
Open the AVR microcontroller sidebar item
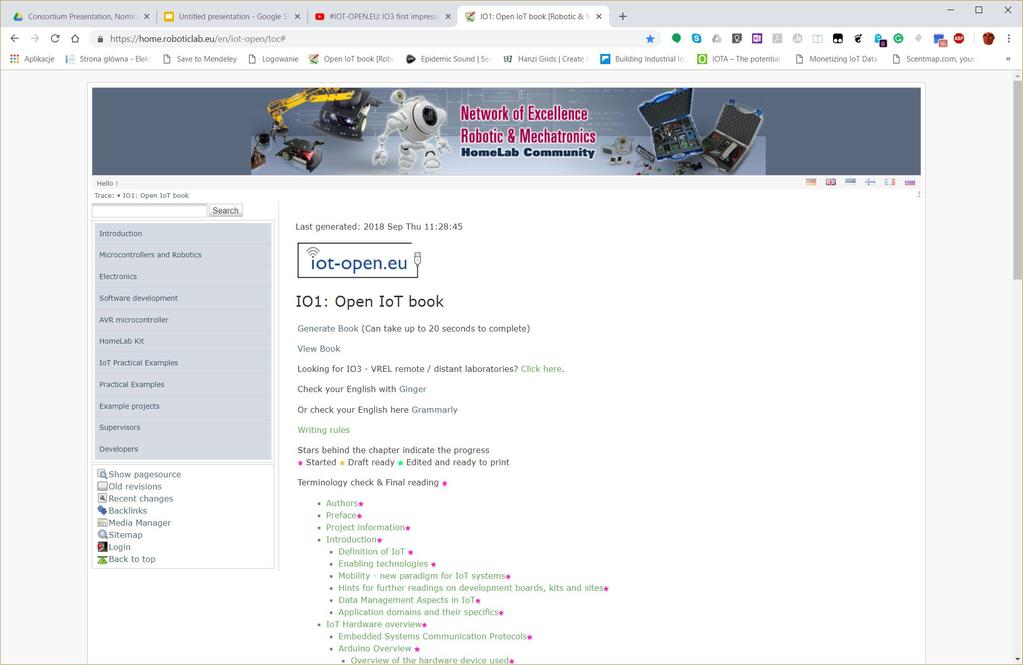[x=183, y=320]
